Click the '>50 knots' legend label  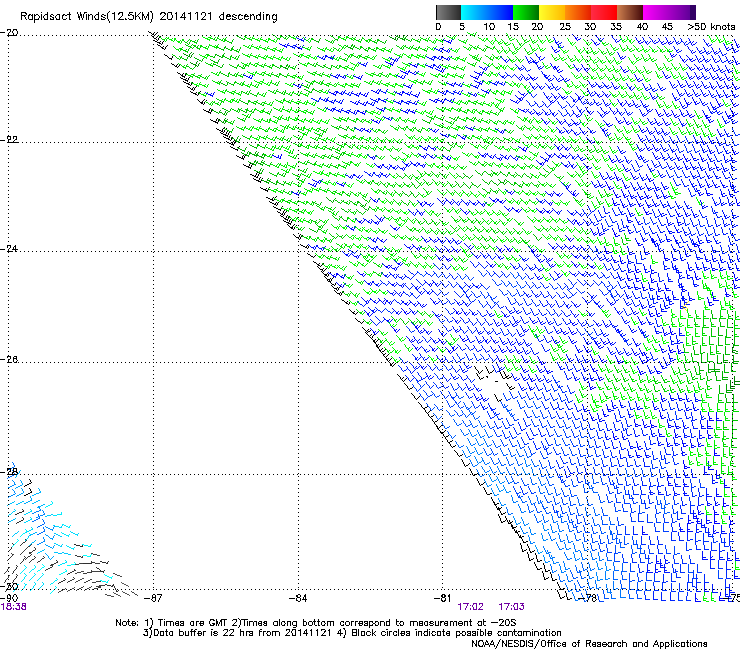711,26
